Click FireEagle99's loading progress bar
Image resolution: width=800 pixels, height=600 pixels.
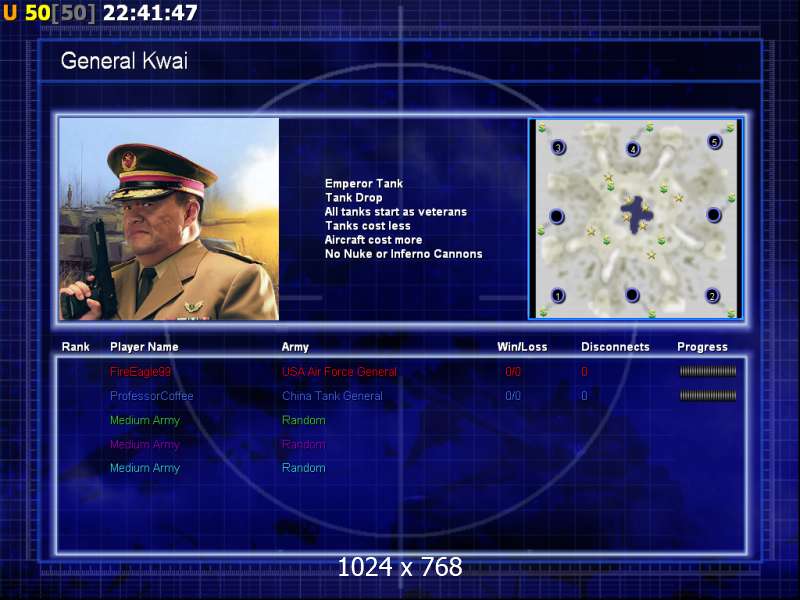pyautogui.click(x=708, y=371)
